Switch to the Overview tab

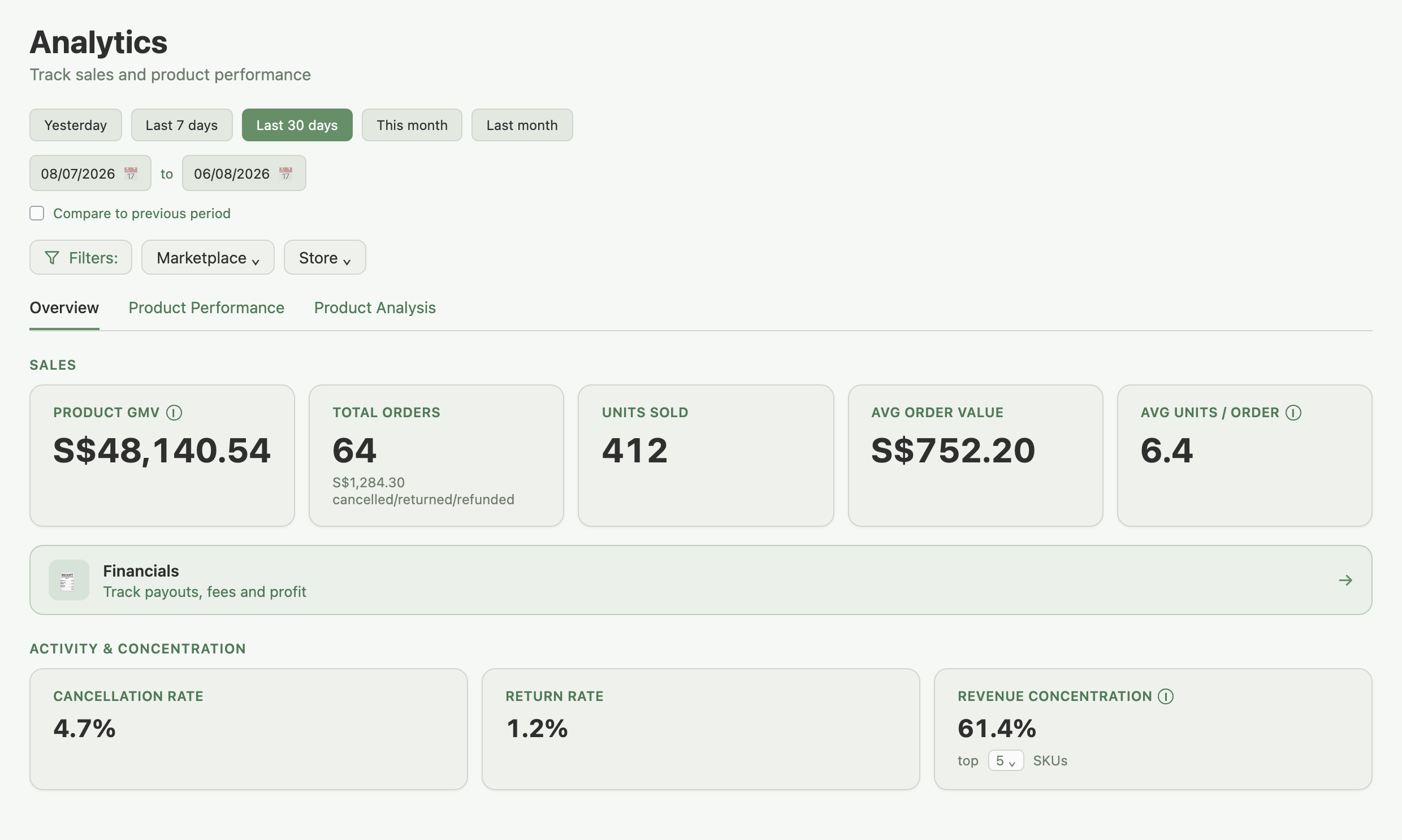coord(64,308)
